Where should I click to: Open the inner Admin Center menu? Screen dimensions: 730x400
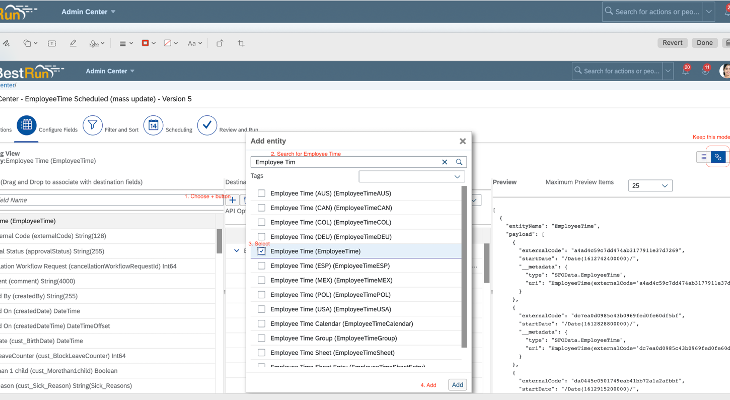(110, 71)
